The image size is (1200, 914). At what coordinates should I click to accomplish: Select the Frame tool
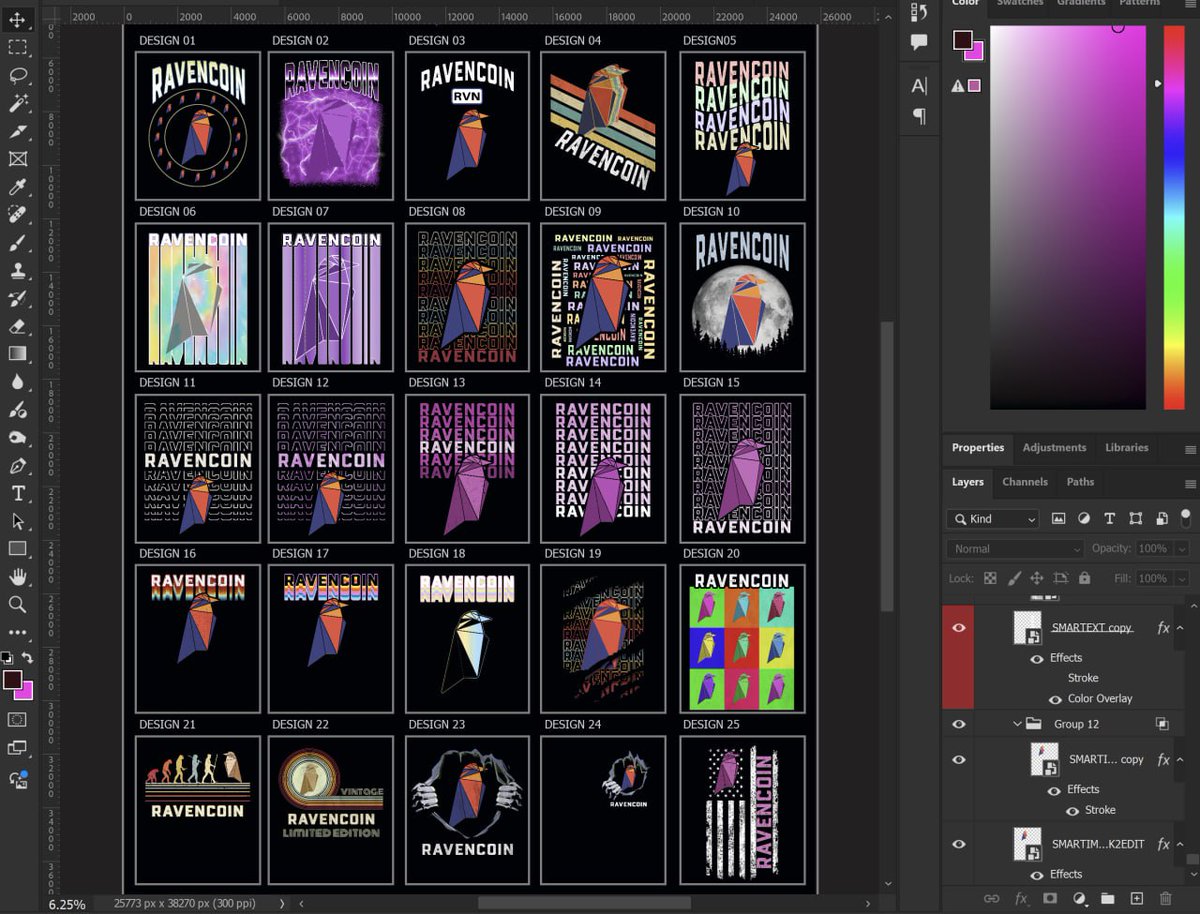[x=18, y=159]
